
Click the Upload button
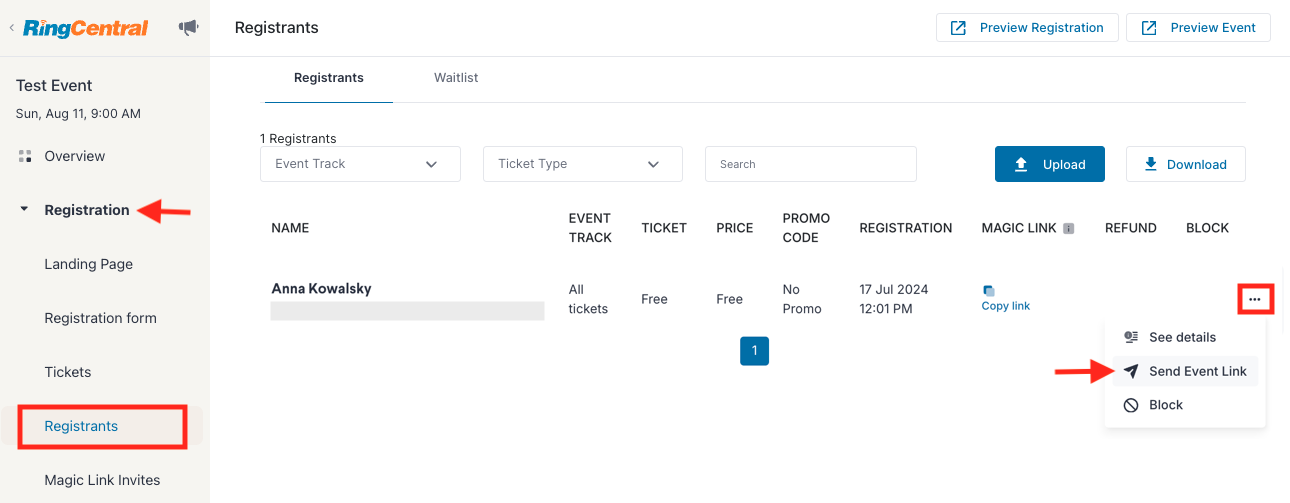coord(1050,164)
